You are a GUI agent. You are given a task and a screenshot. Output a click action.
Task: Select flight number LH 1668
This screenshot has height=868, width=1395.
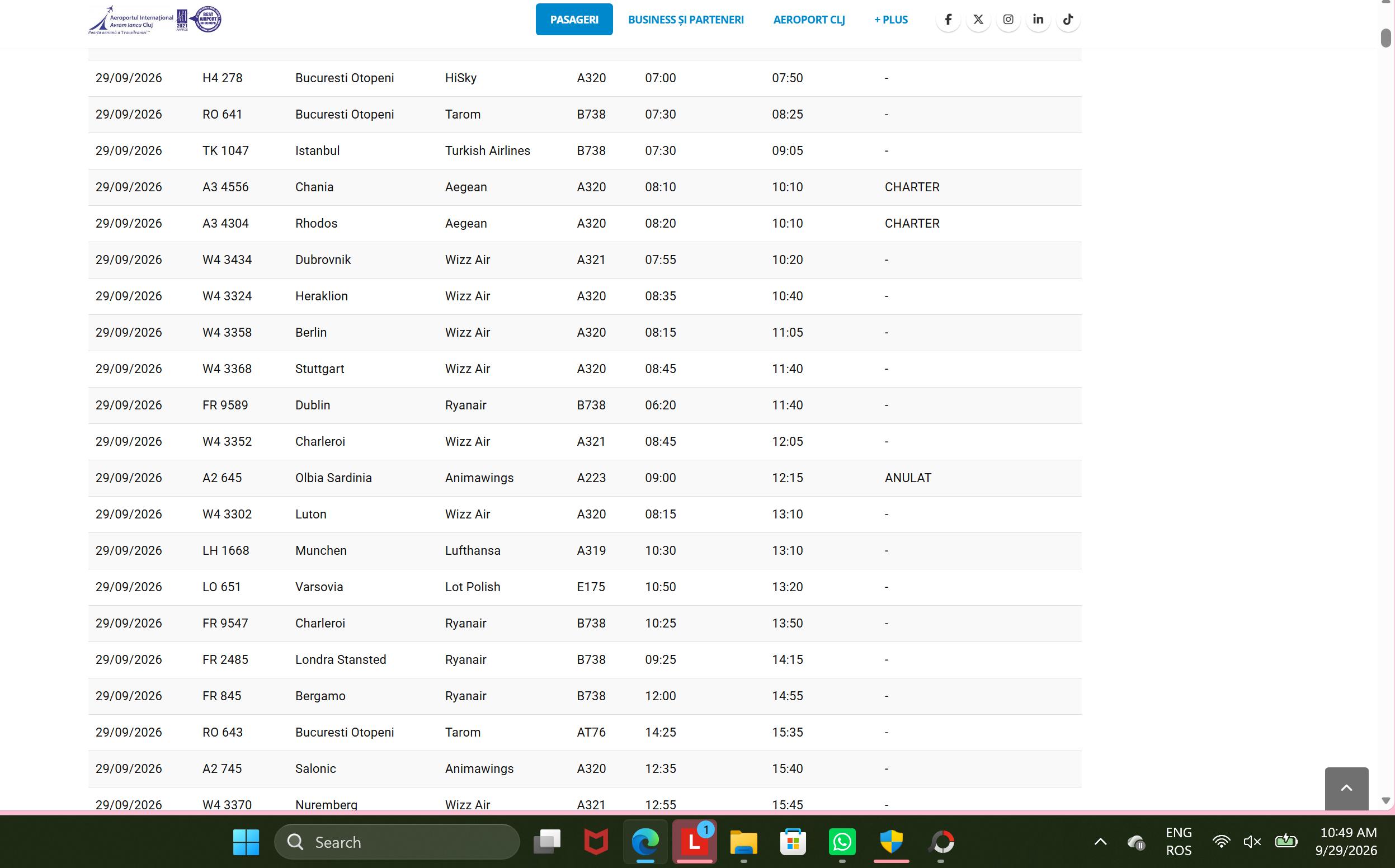(x=226, y=550)
